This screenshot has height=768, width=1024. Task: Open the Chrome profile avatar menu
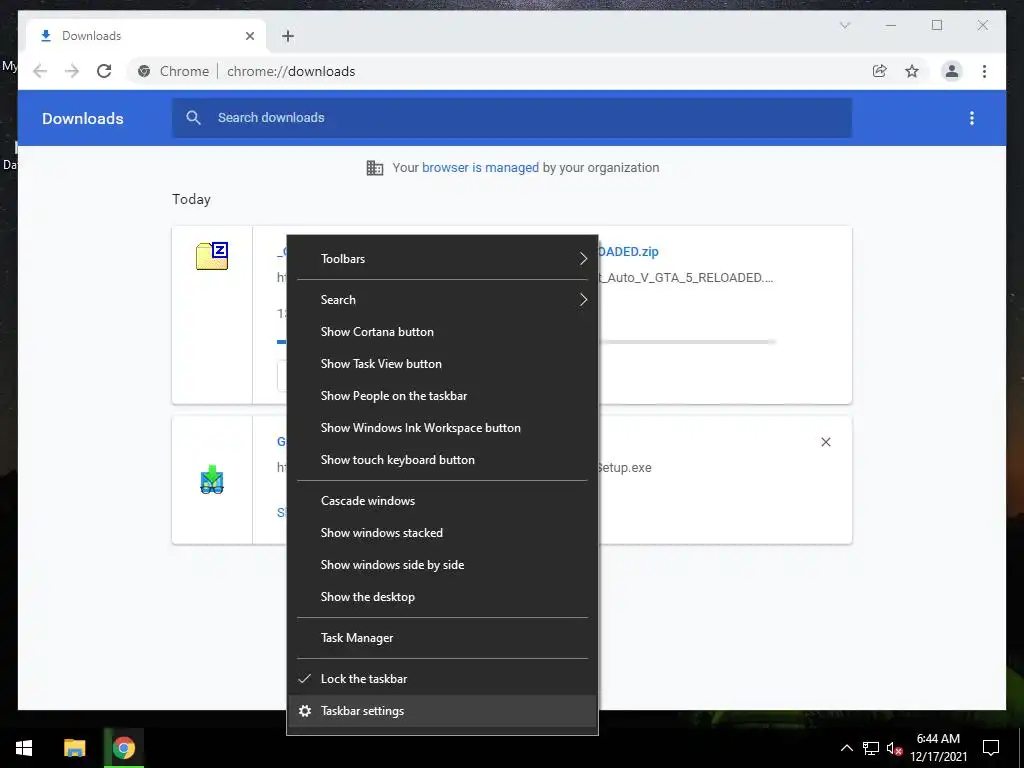[952, 71]
